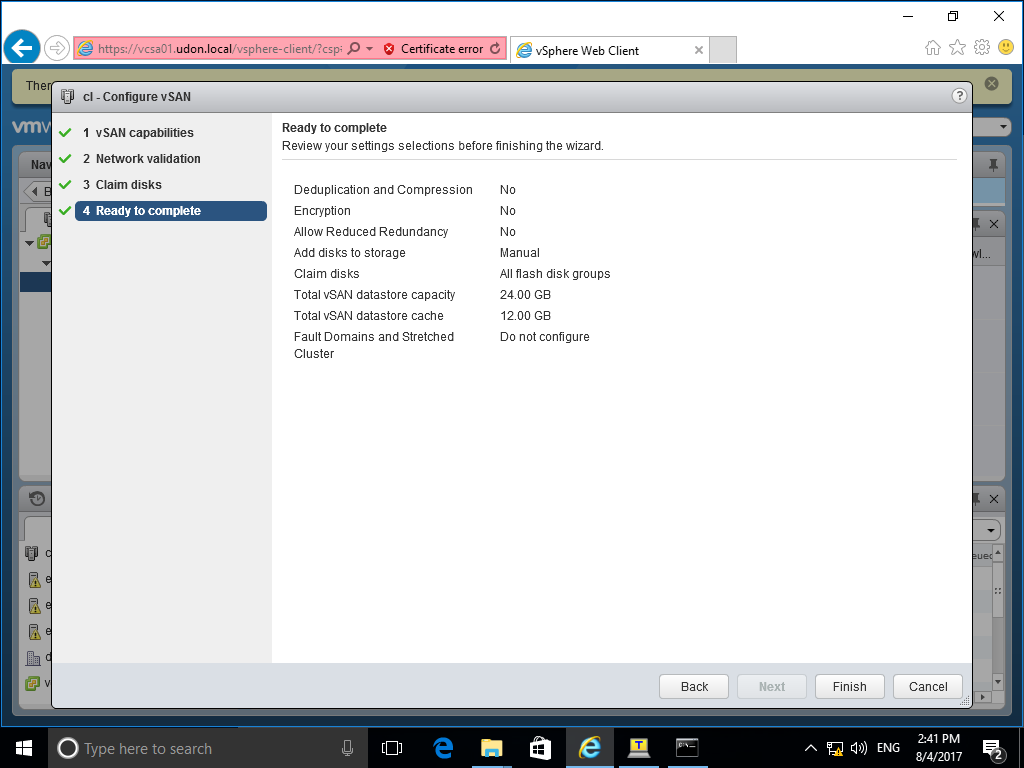Click the taskbar microphone icon
This screenshot has height=768, width=1024.
347,748
